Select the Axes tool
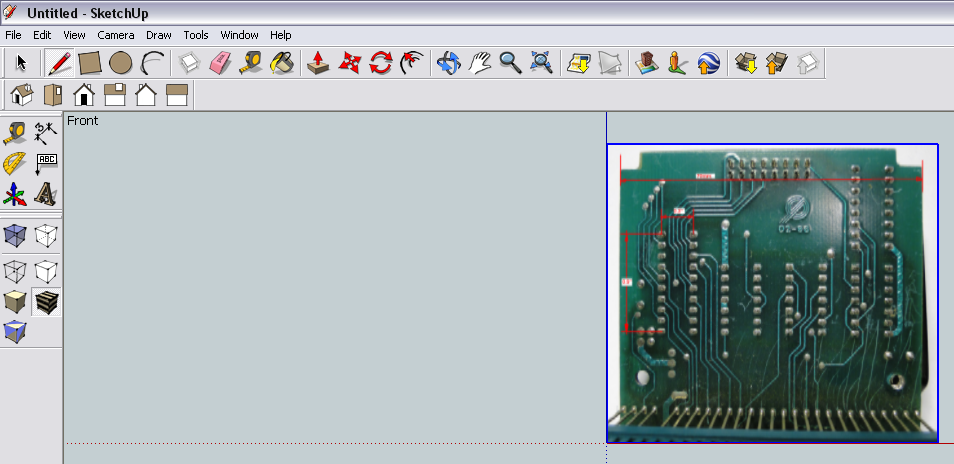This screenshot has width=954, height=464. 15,195
